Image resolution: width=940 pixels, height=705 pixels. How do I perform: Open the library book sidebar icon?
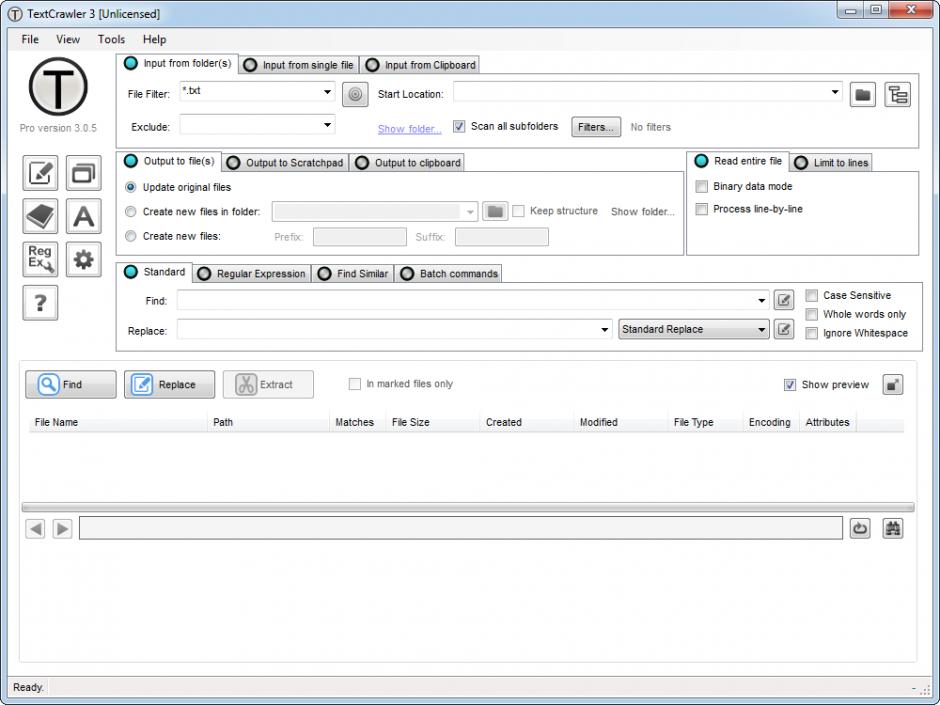point(40,216)
